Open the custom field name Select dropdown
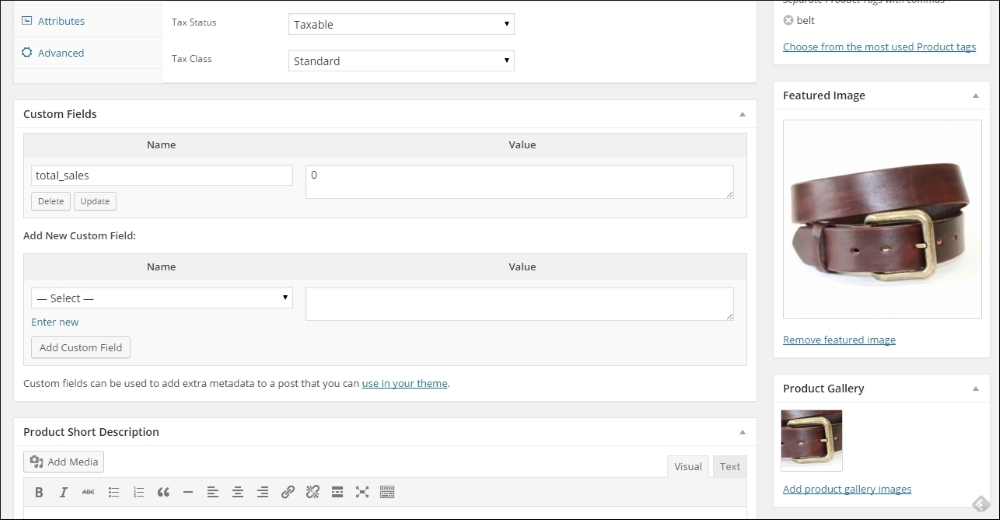This screenshot has width=1000, height=520. click(x=162, y=298)
